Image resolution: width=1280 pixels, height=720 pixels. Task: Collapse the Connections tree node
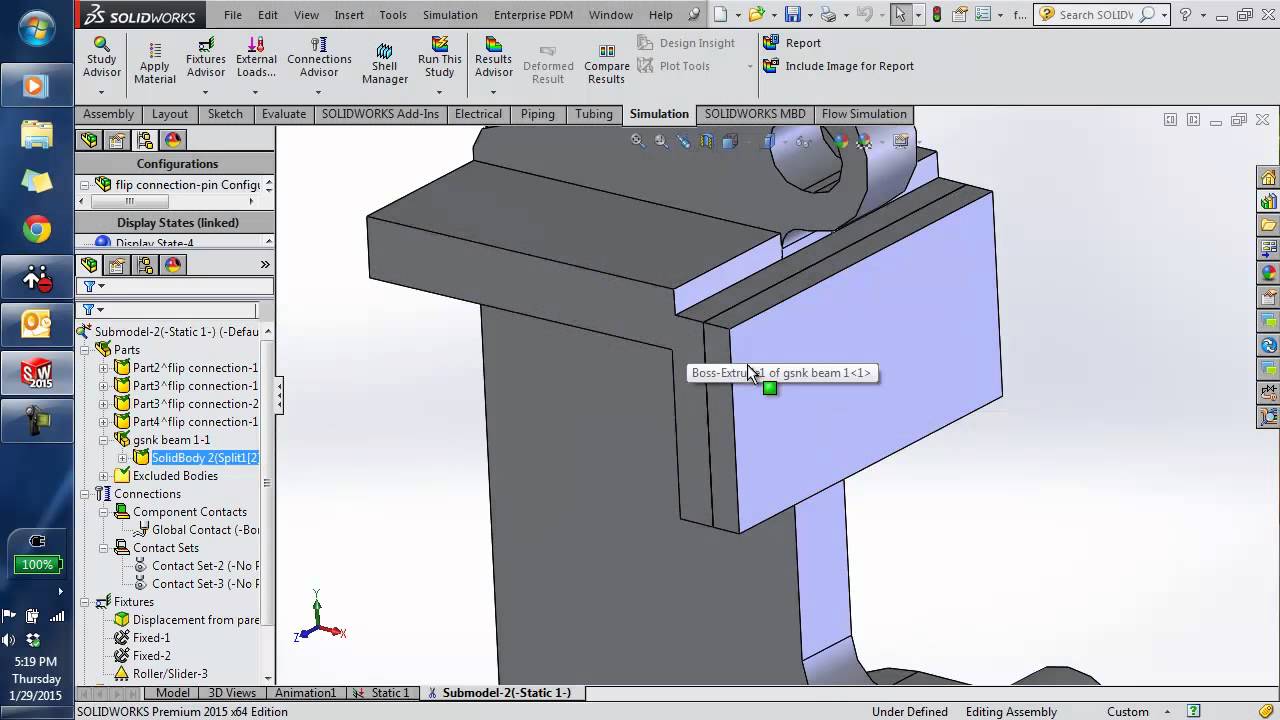click(x=85, y=494)
